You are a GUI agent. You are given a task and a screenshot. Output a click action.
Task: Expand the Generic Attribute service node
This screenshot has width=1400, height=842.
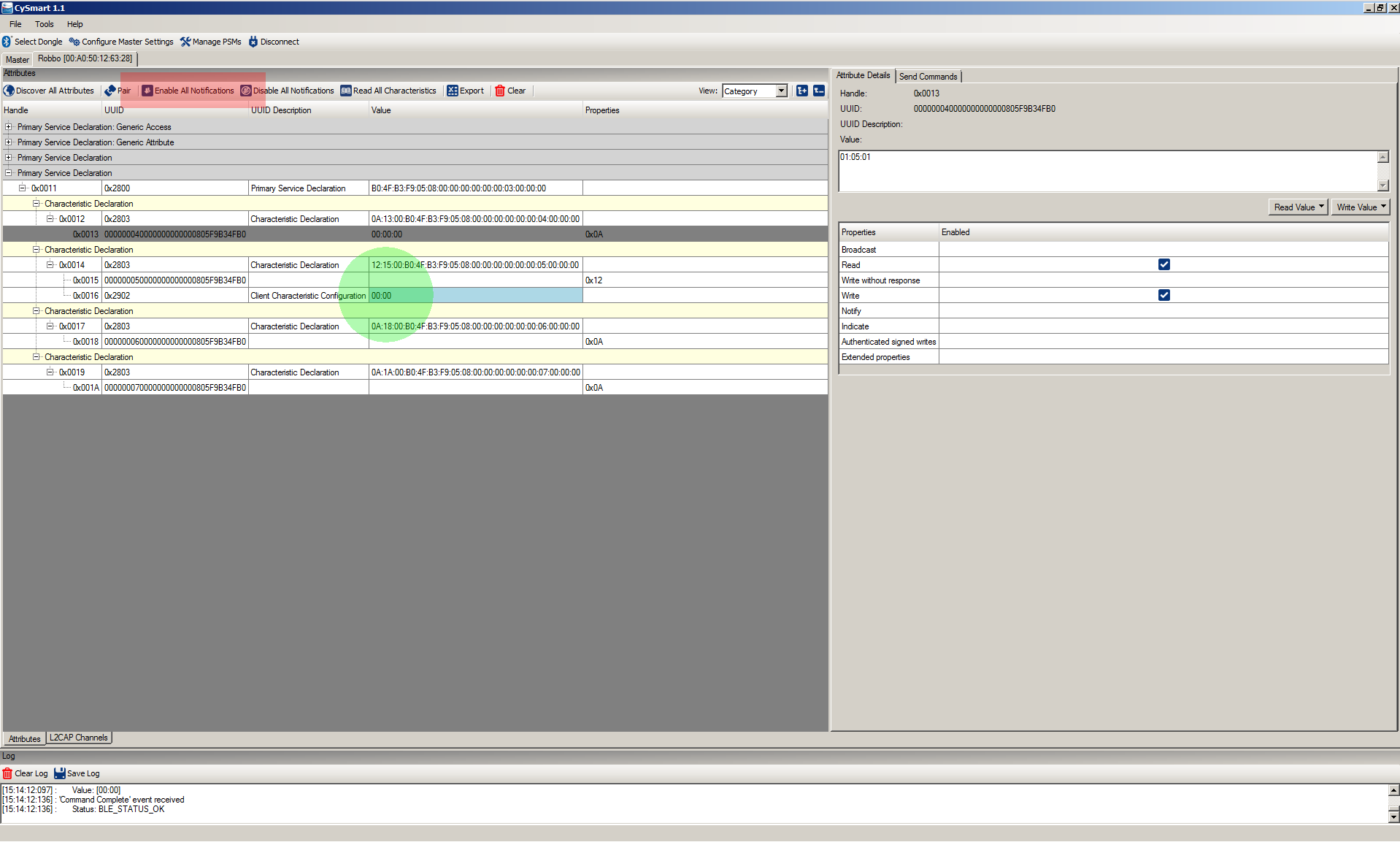(x=9, y=142)
